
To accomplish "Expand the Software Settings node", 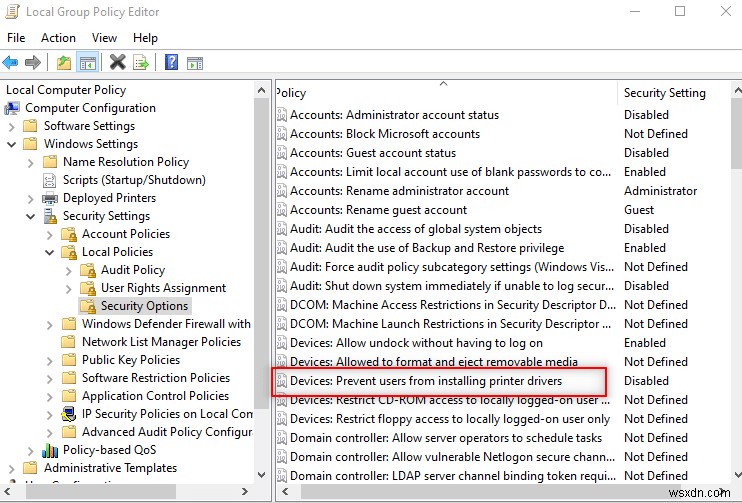I will (x=12, y=126).
